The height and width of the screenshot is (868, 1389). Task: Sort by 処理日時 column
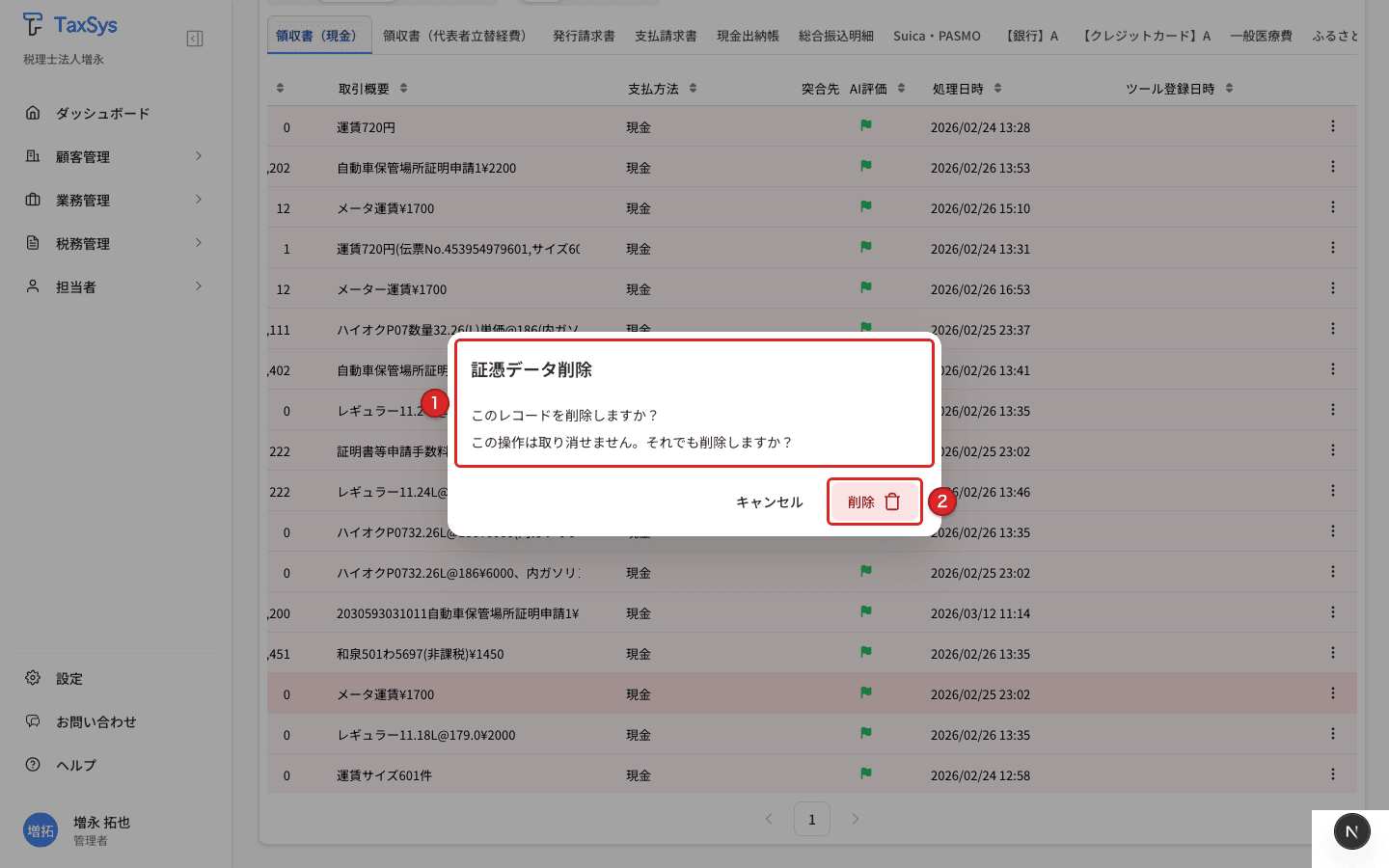tap(997, 89)
